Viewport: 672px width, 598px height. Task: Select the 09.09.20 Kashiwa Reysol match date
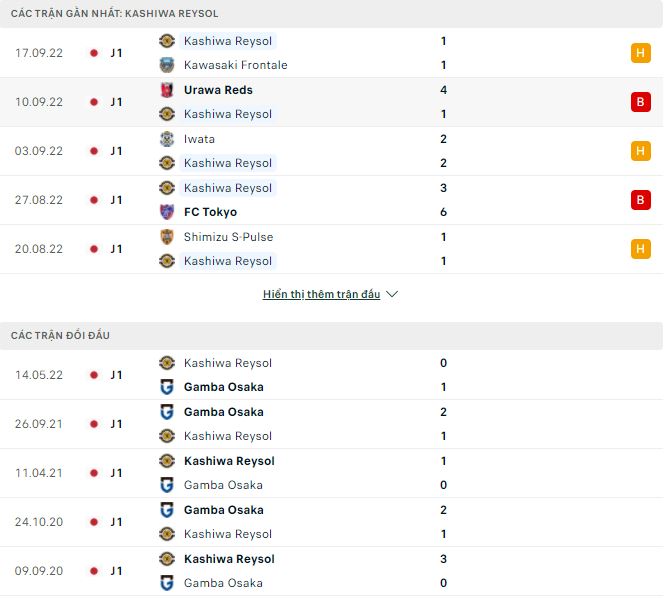pos(39,571)
